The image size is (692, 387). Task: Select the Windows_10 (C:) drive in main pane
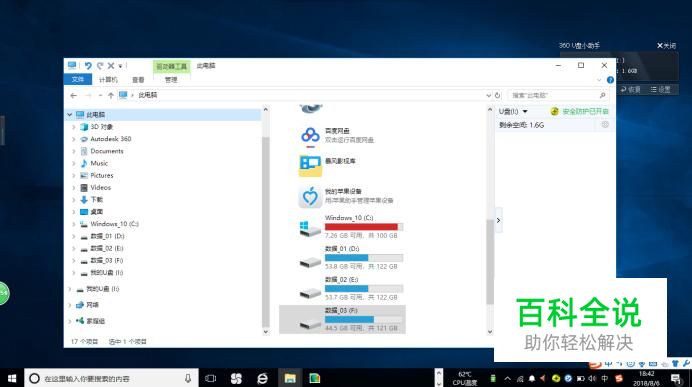351,227
